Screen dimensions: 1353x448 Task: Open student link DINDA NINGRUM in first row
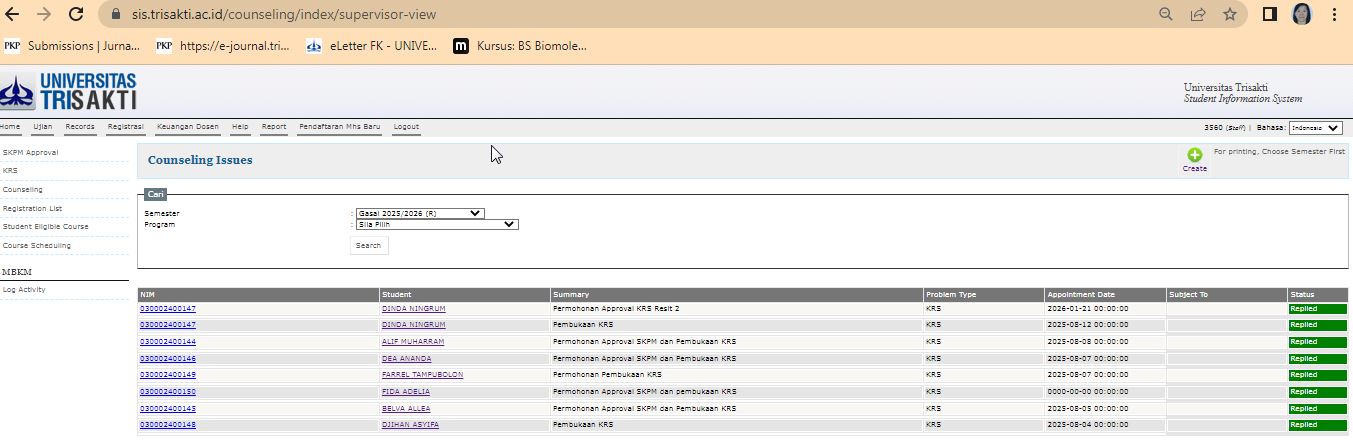pyautogui.click(x=413, y=309)
